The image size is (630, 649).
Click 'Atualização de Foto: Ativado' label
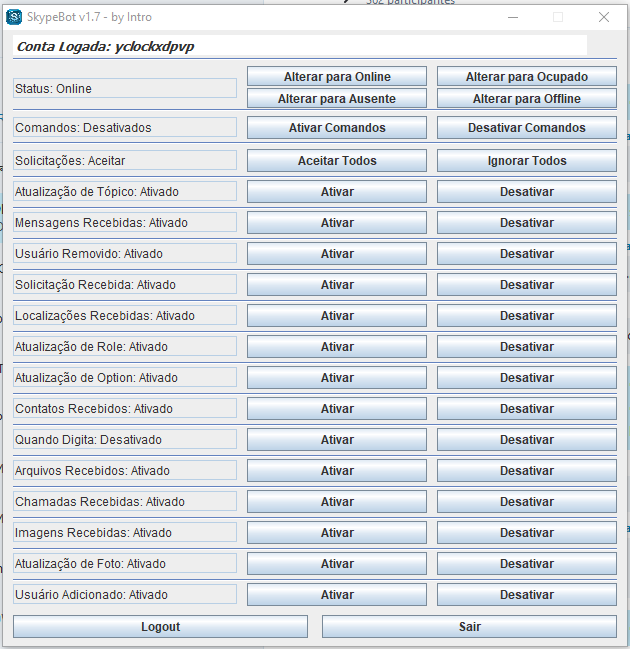point(125,563)
